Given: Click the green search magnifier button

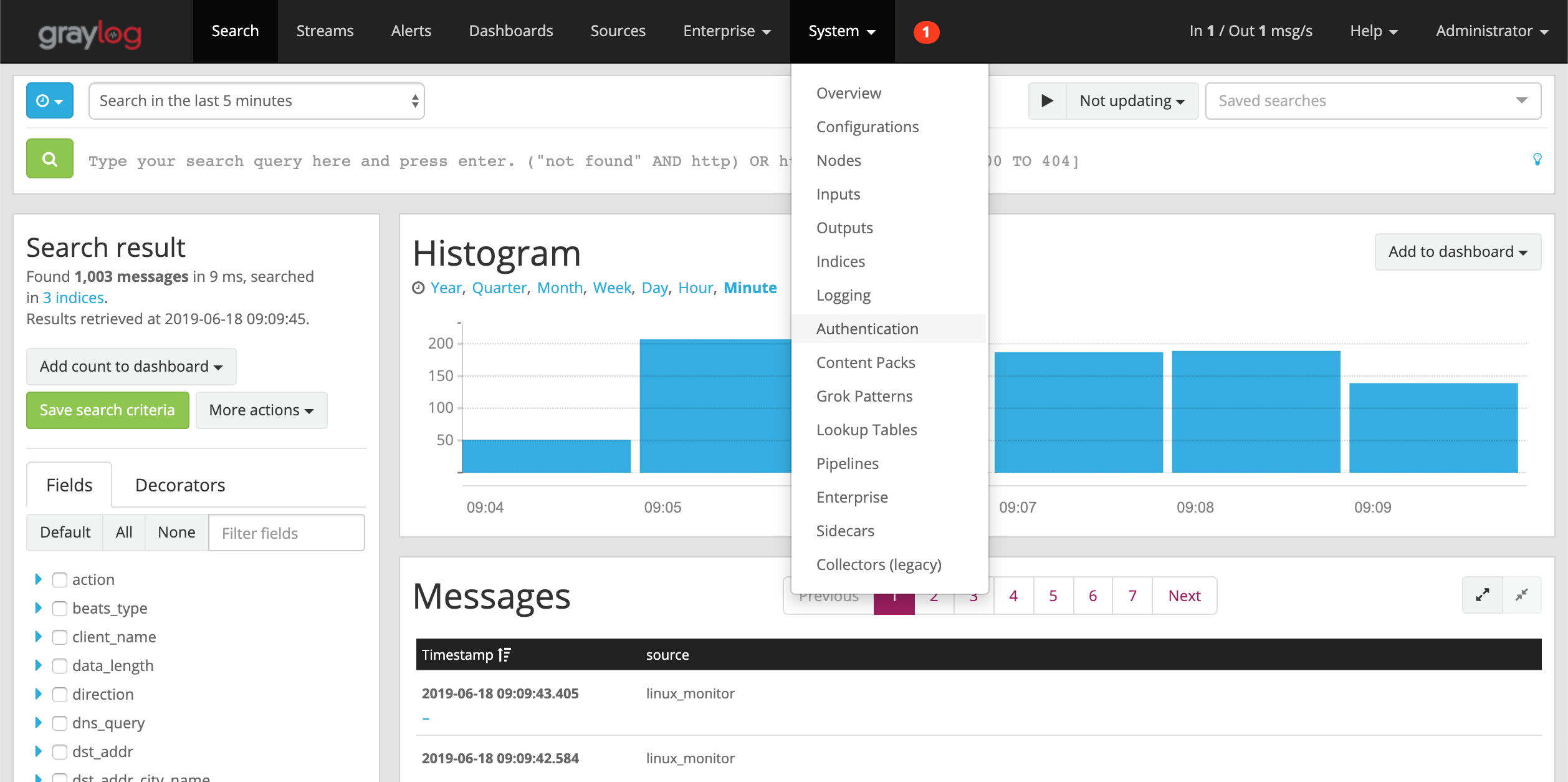Looking at the screenshot, I should pyautogui.click(x=50, y=159).
